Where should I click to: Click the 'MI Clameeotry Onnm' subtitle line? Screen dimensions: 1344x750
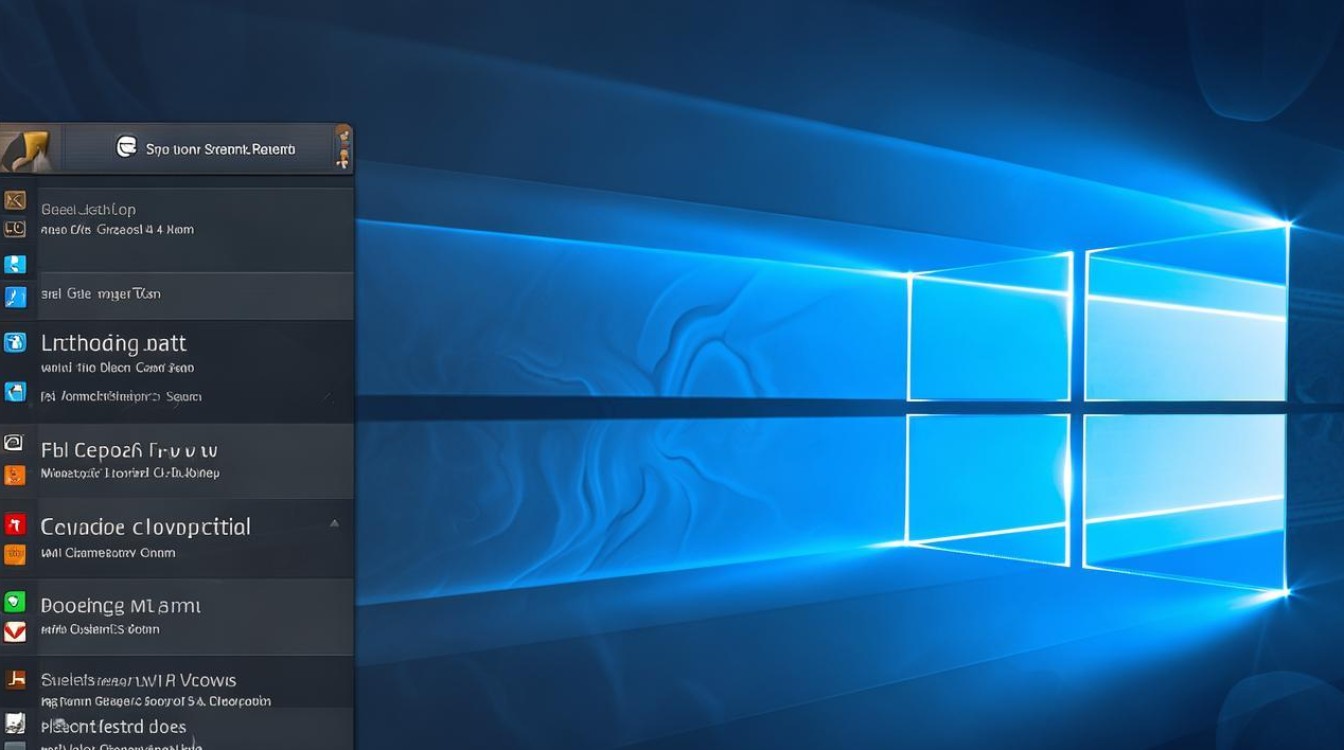pos(108,552)
